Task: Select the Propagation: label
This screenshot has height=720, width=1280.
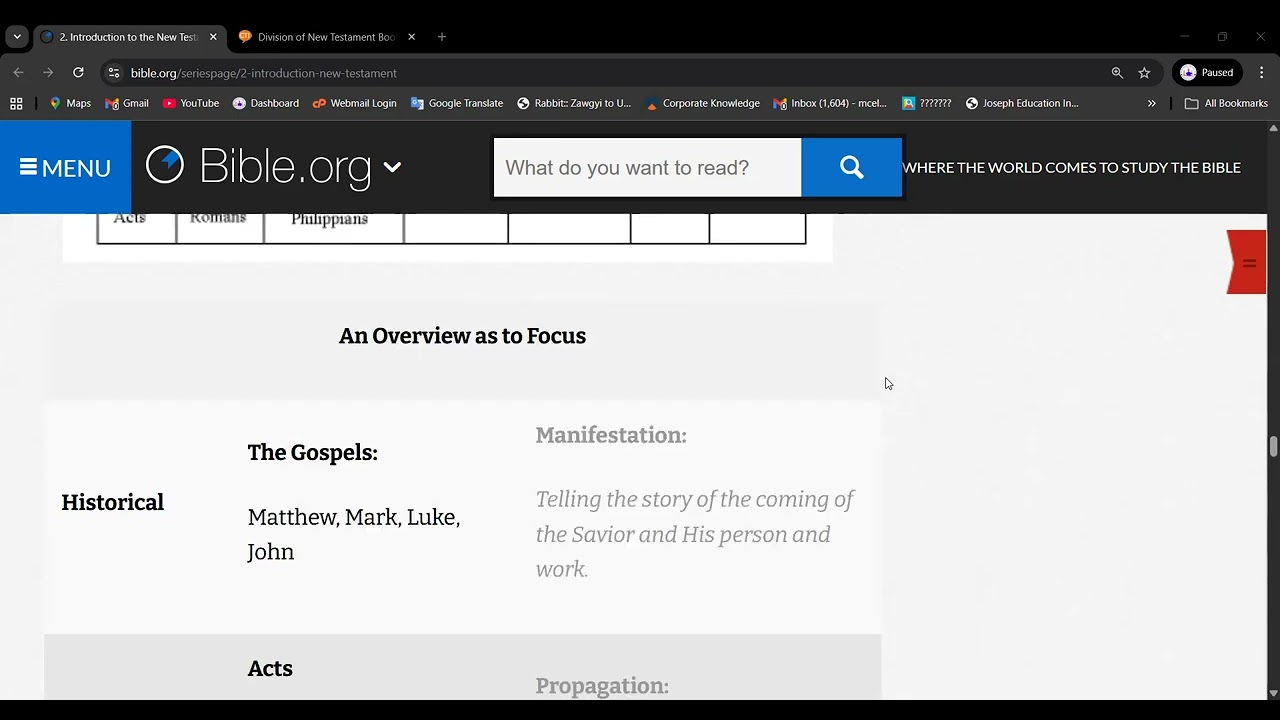Action: tap(602, 686)
